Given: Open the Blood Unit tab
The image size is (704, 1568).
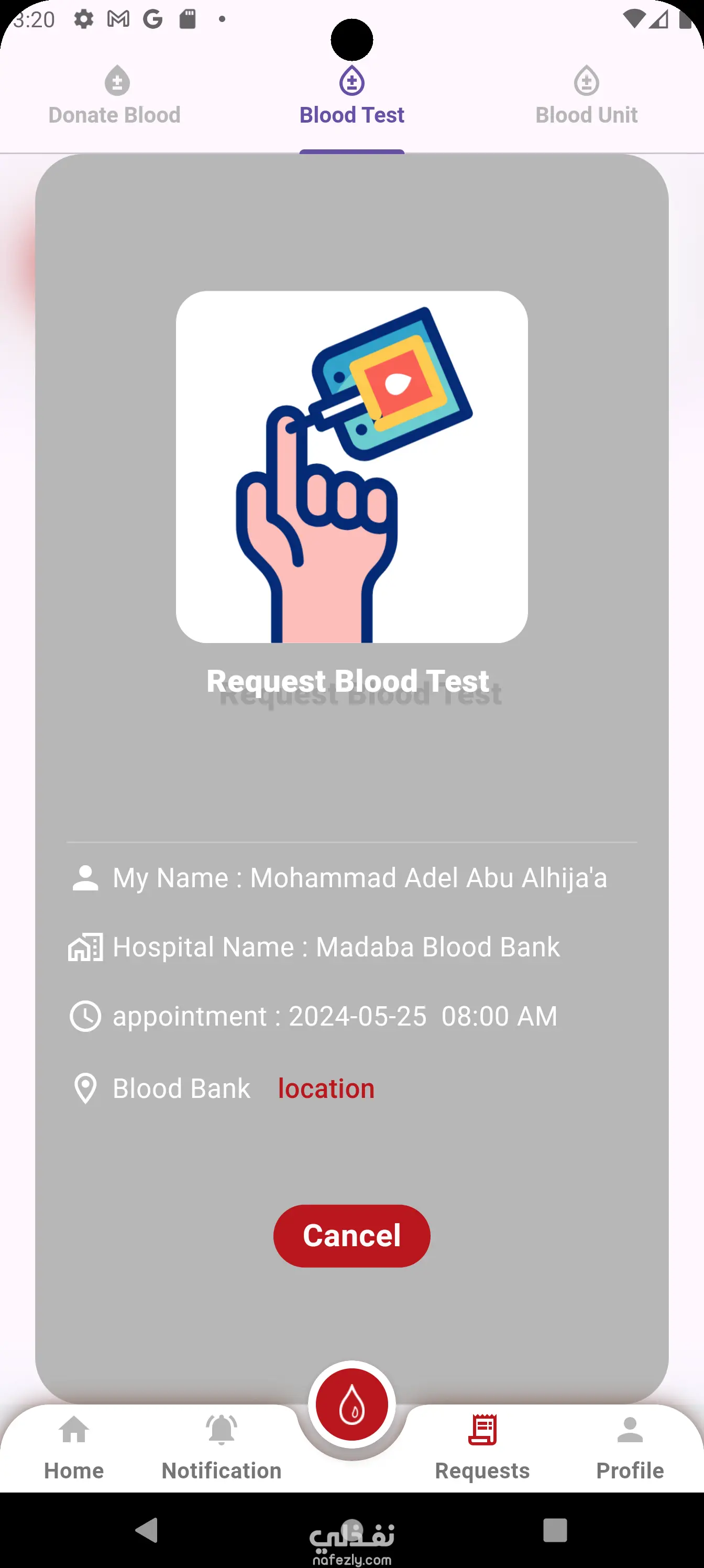Looking at the screenshot, I should (586, 97).
